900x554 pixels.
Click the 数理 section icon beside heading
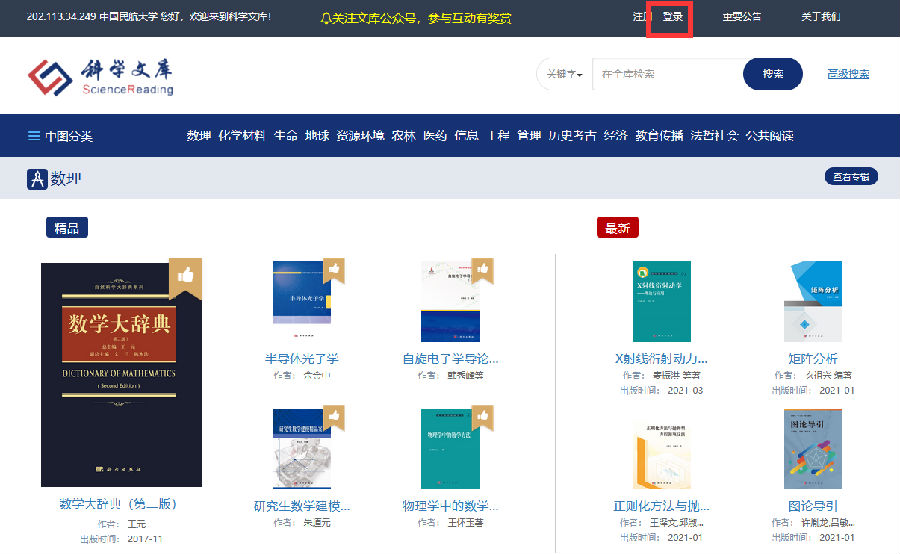click(37, 179)
